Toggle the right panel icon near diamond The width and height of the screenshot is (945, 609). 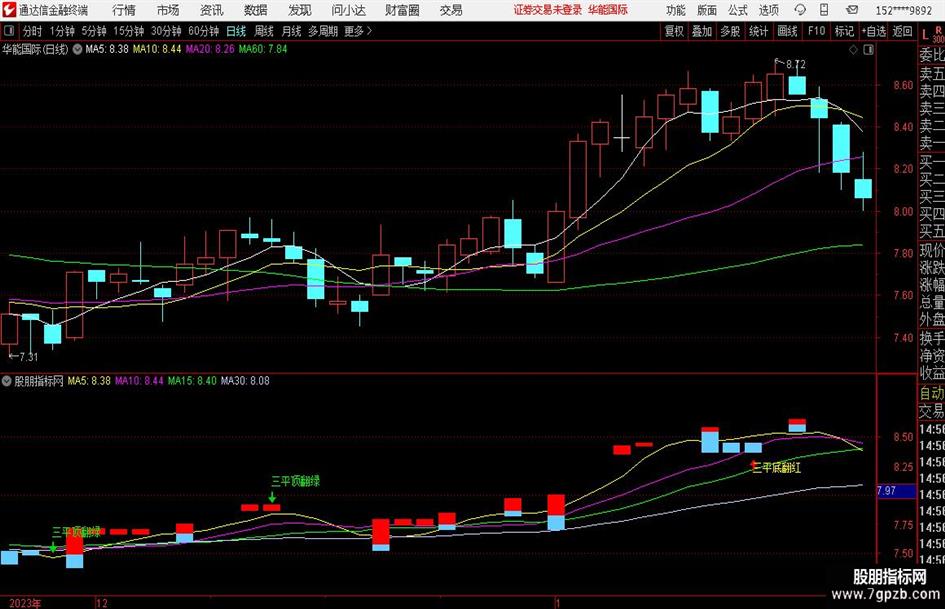[868, 50]
